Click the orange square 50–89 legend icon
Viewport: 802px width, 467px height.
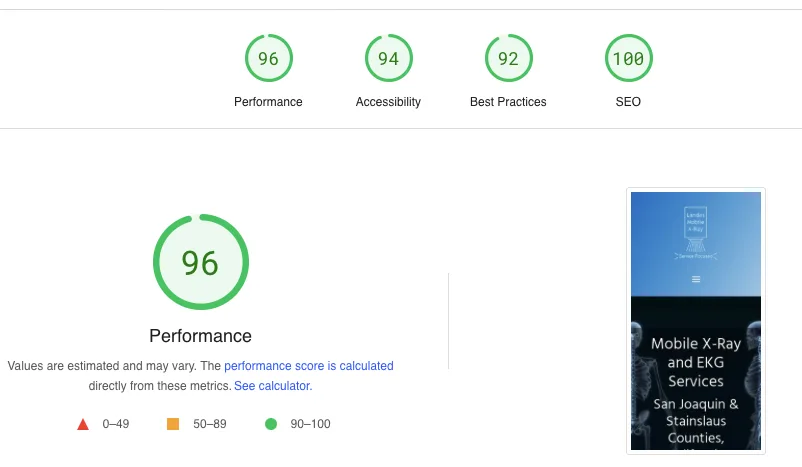pos(173,424)
